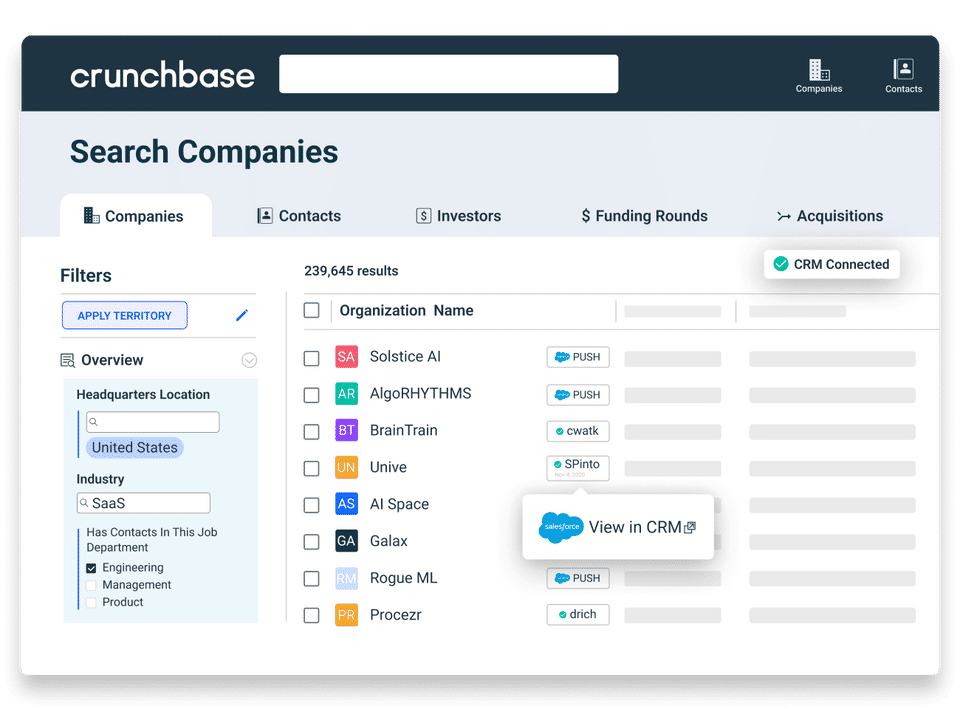
Task: Click the drich owner badge for Procezr
Action: [578, 614]
